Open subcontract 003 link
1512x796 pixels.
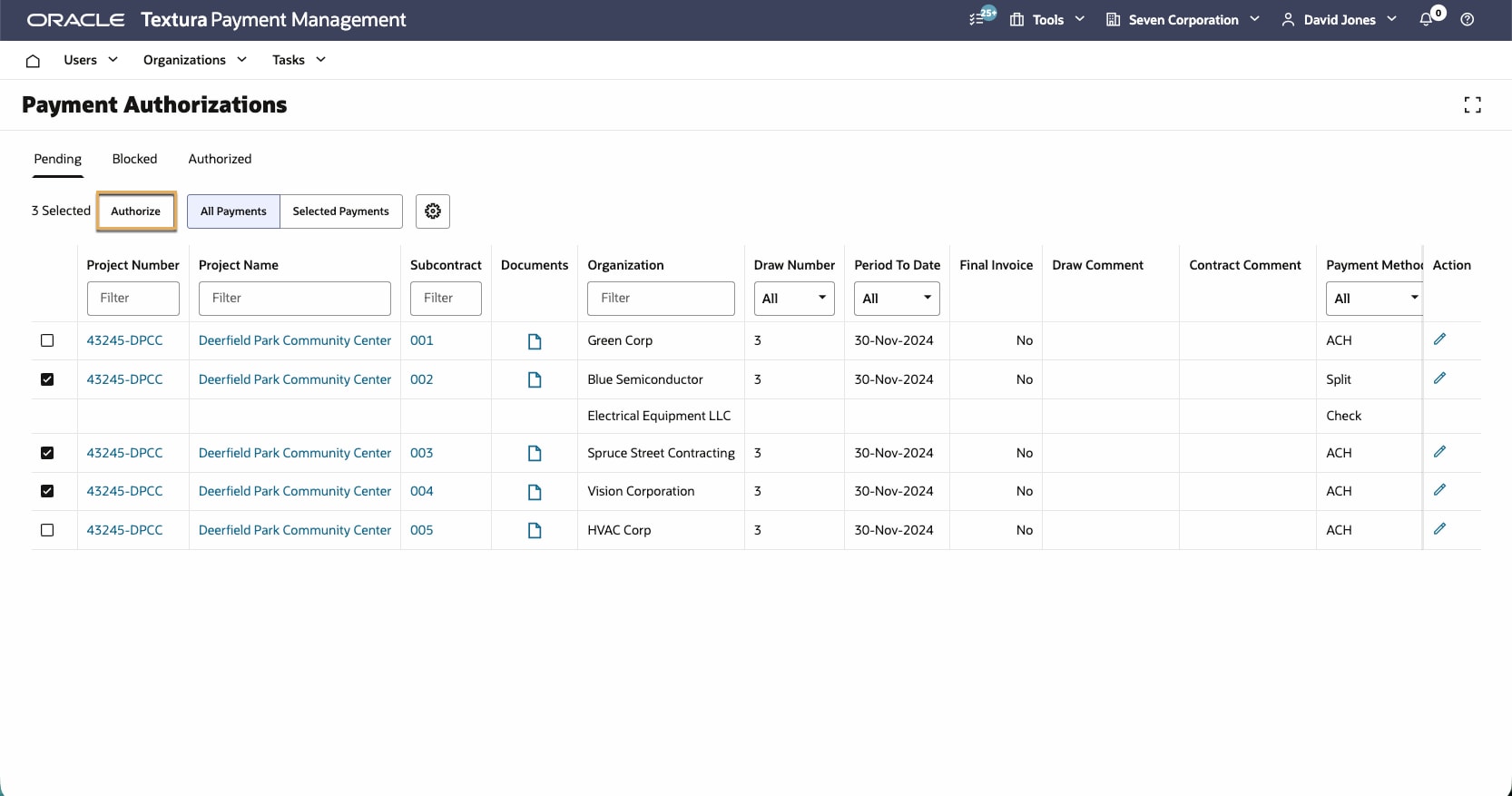[x=422, y=453]
